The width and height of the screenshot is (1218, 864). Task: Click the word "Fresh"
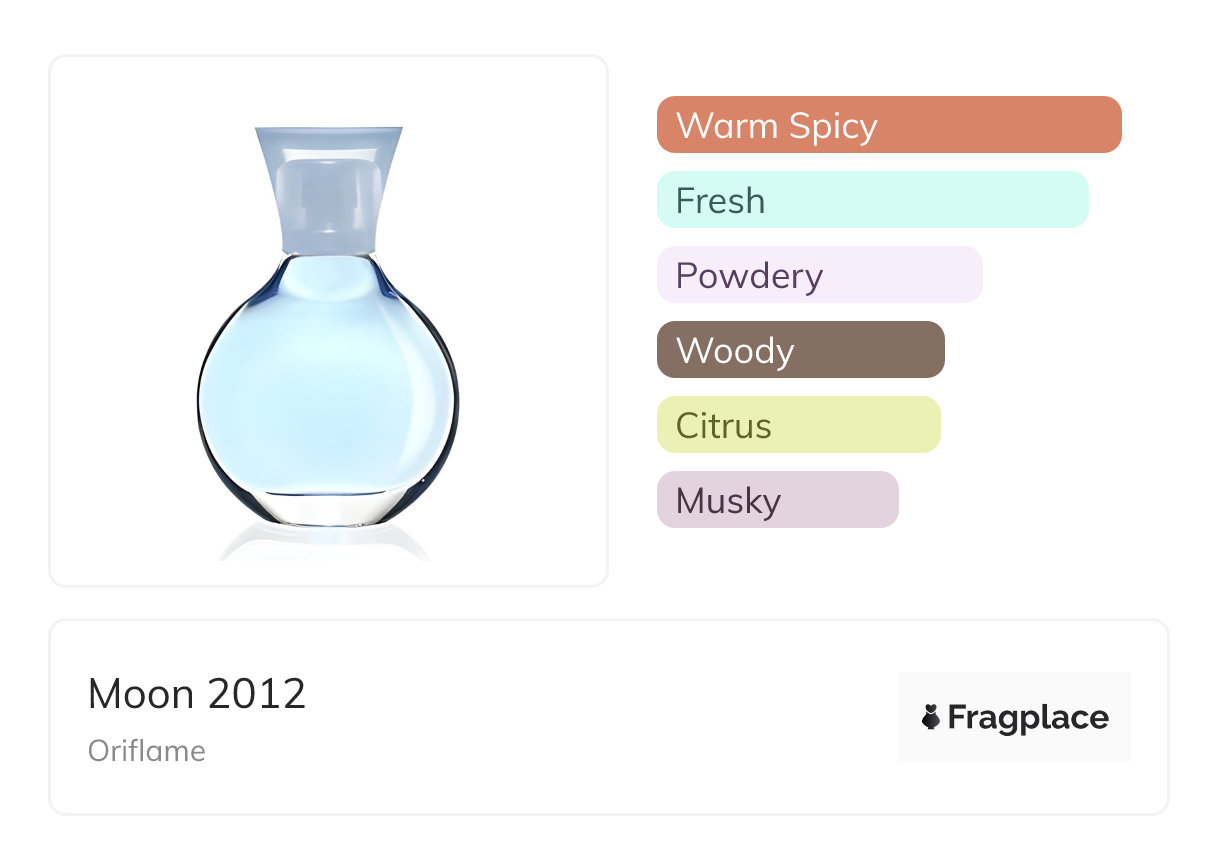(x=720, y=201)
